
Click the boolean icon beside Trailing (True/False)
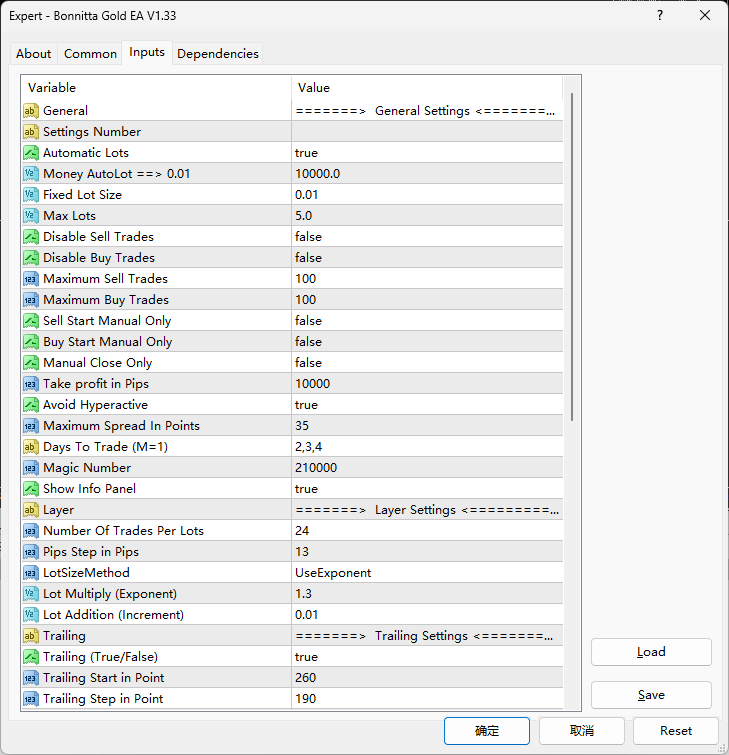(31, 657)
